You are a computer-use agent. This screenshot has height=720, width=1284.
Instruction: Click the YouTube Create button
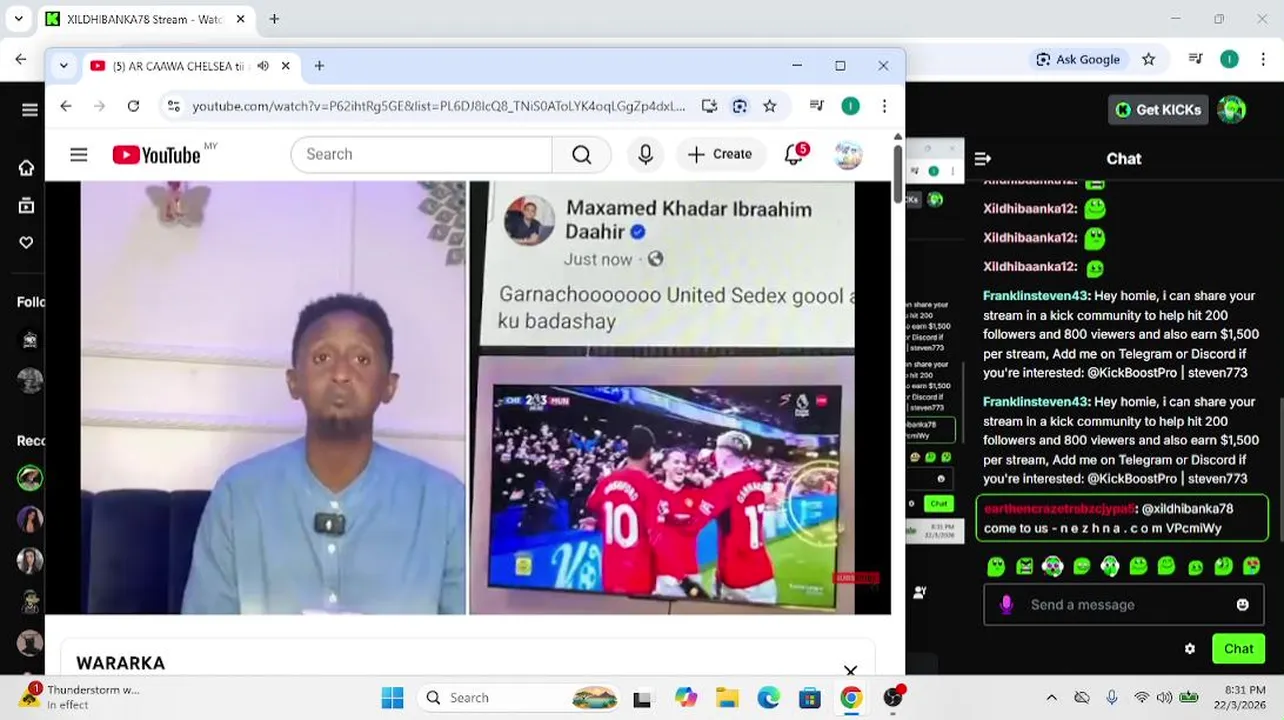click(x=720, y=154)
